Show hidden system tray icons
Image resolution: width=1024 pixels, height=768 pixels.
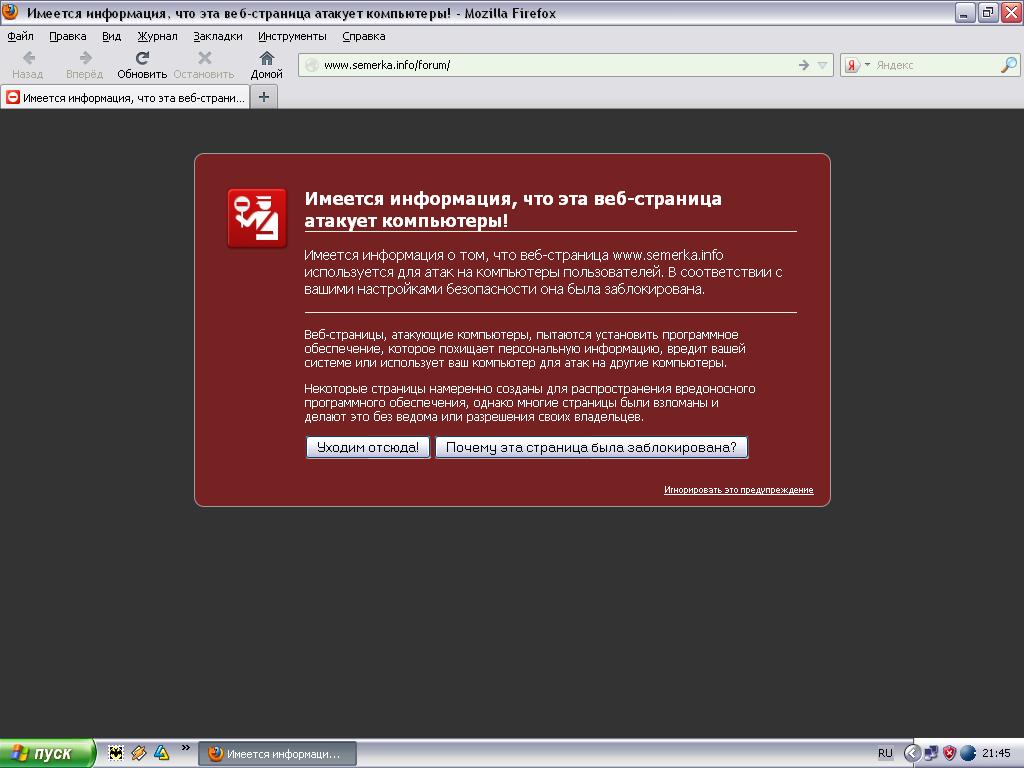pyautogui.click(x=911, y=753)
